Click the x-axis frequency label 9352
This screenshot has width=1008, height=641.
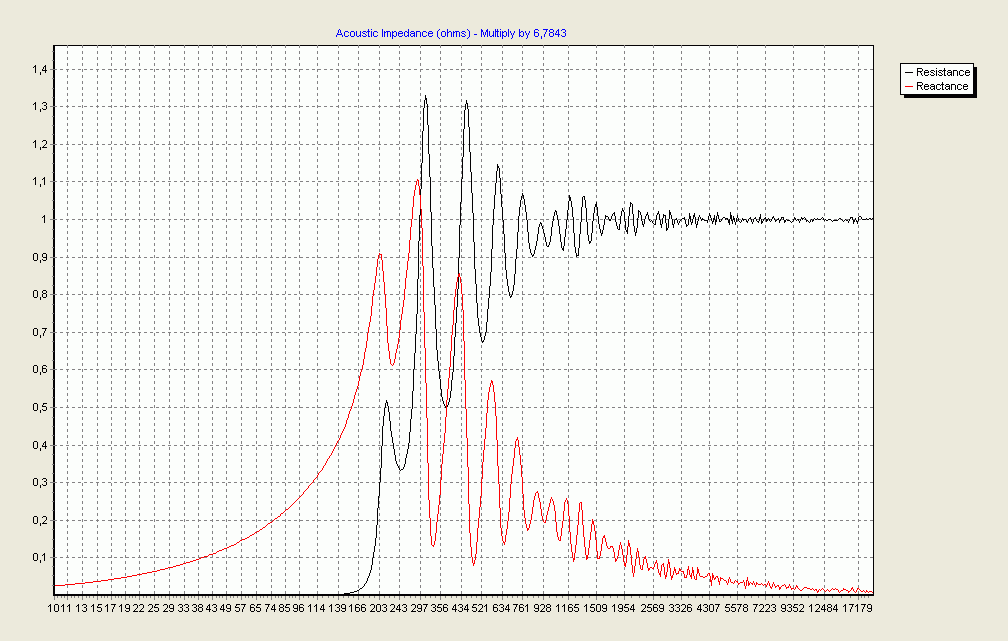point(793,608)
